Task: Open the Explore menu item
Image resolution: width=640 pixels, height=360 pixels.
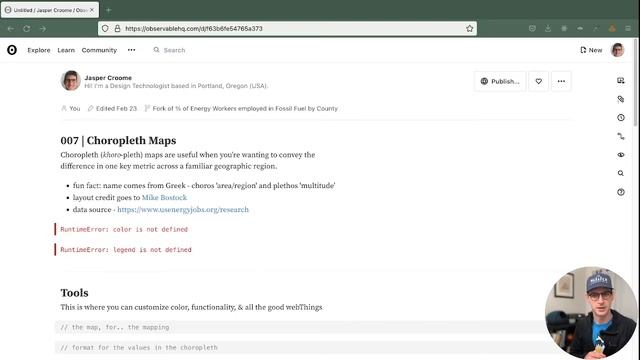Action: (x=39, y=50)
